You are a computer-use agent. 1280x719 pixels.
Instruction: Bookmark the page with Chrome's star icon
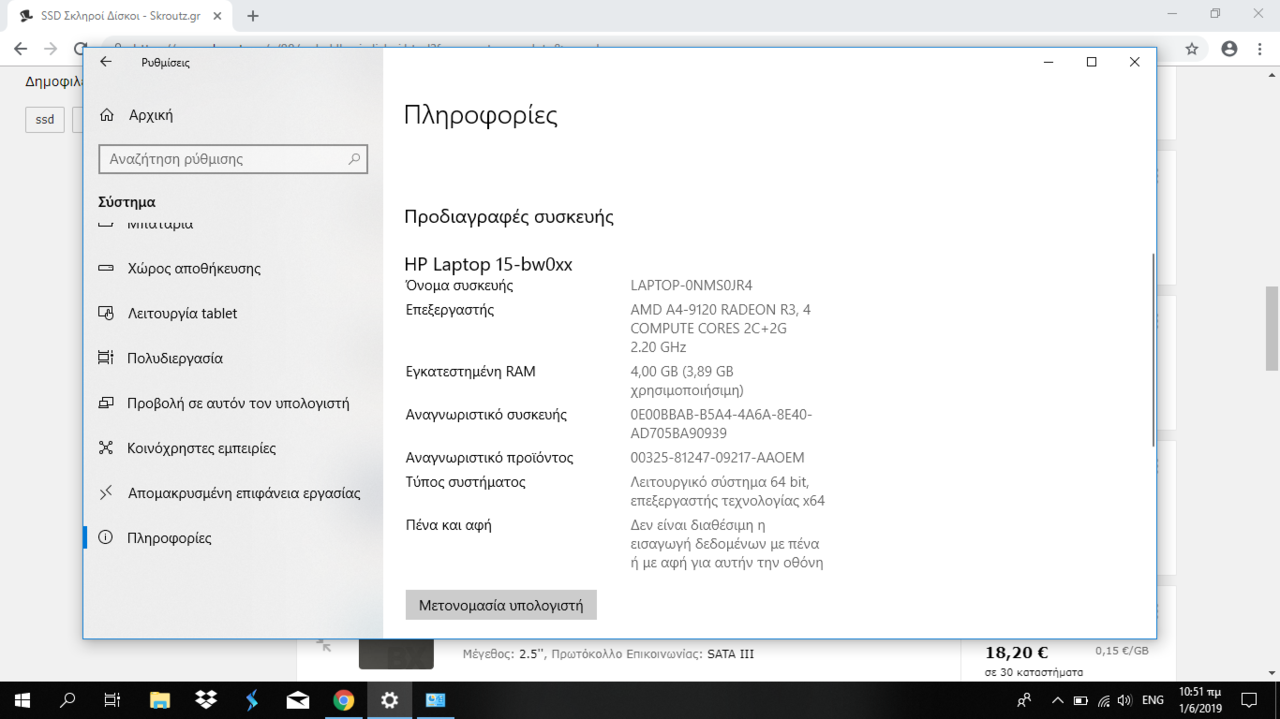pyautogui.click(x=1192, y=48)
